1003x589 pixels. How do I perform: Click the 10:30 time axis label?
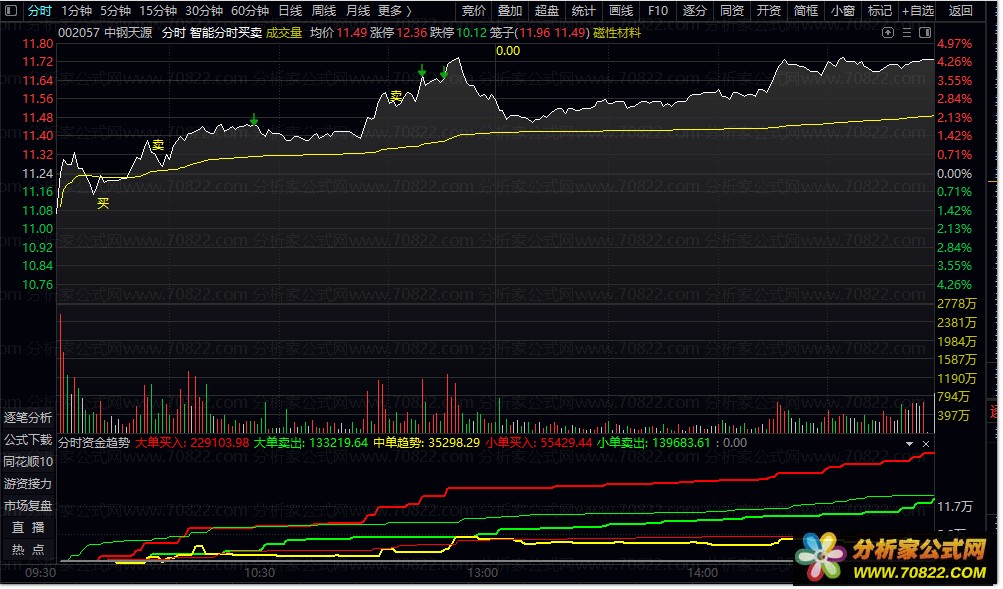pos(260,574)
